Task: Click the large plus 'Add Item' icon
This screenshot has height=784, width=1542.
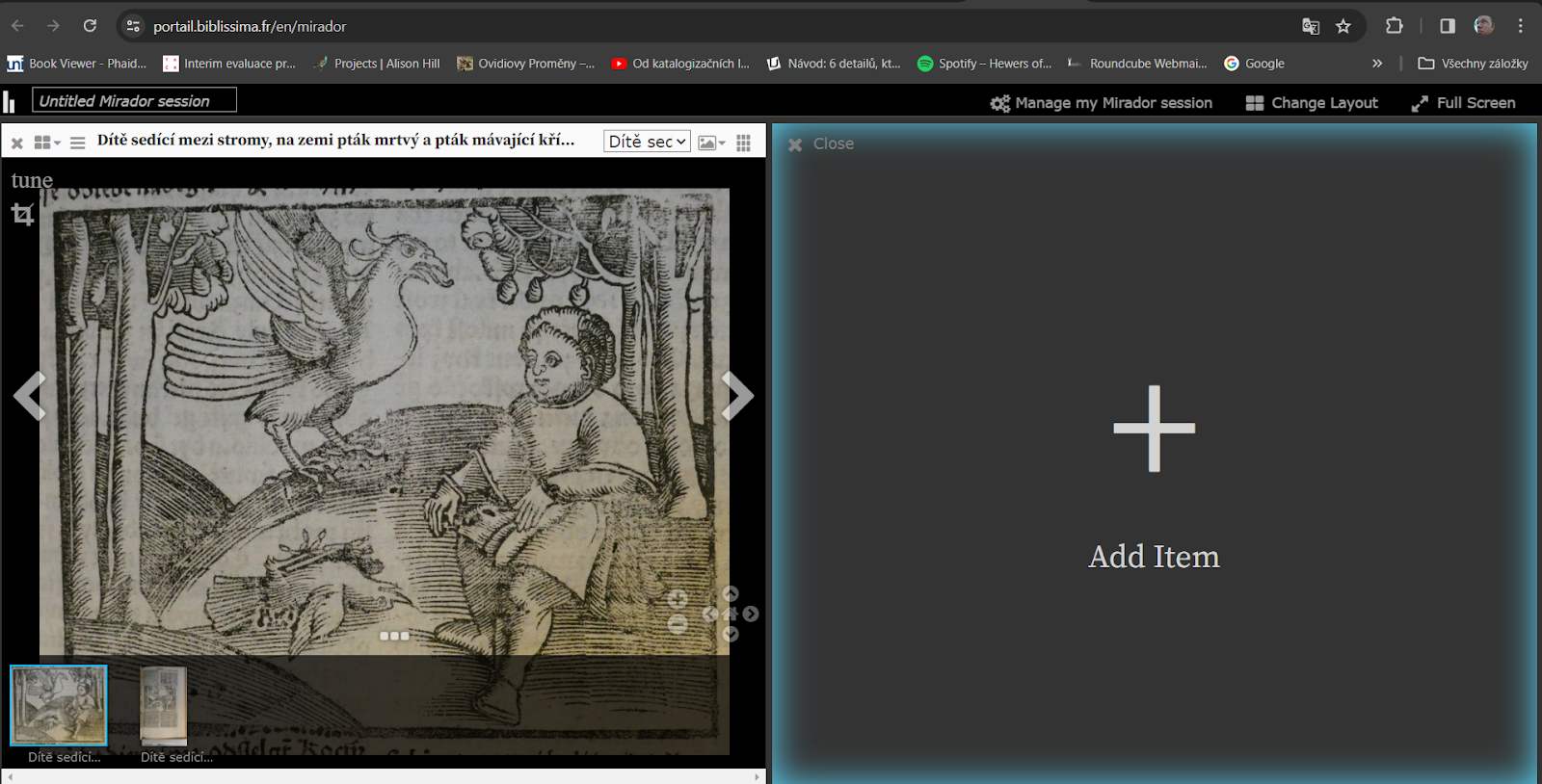Action: pyautogui.click(x=1154, y=429)
